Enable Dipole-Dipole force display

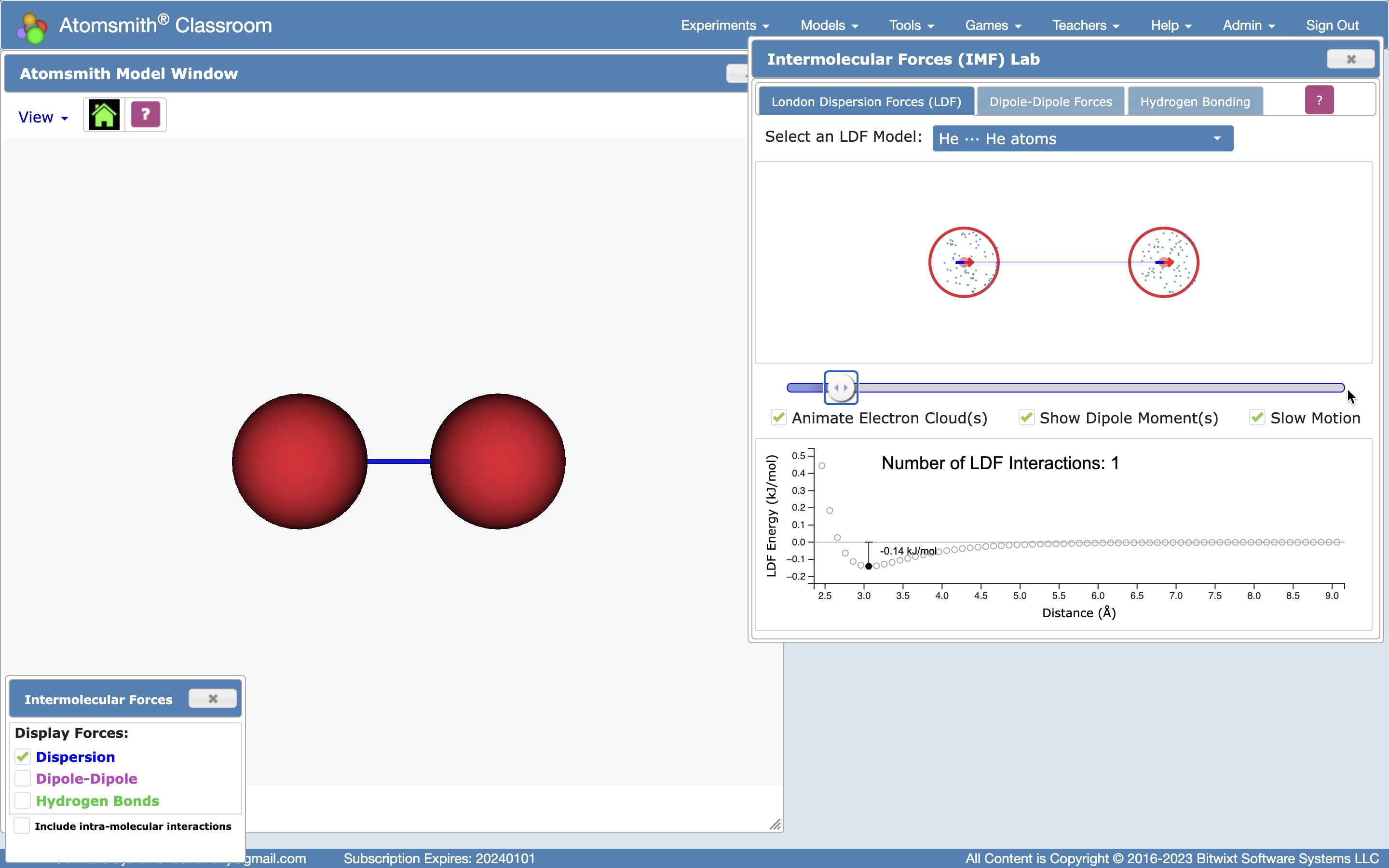23,778
